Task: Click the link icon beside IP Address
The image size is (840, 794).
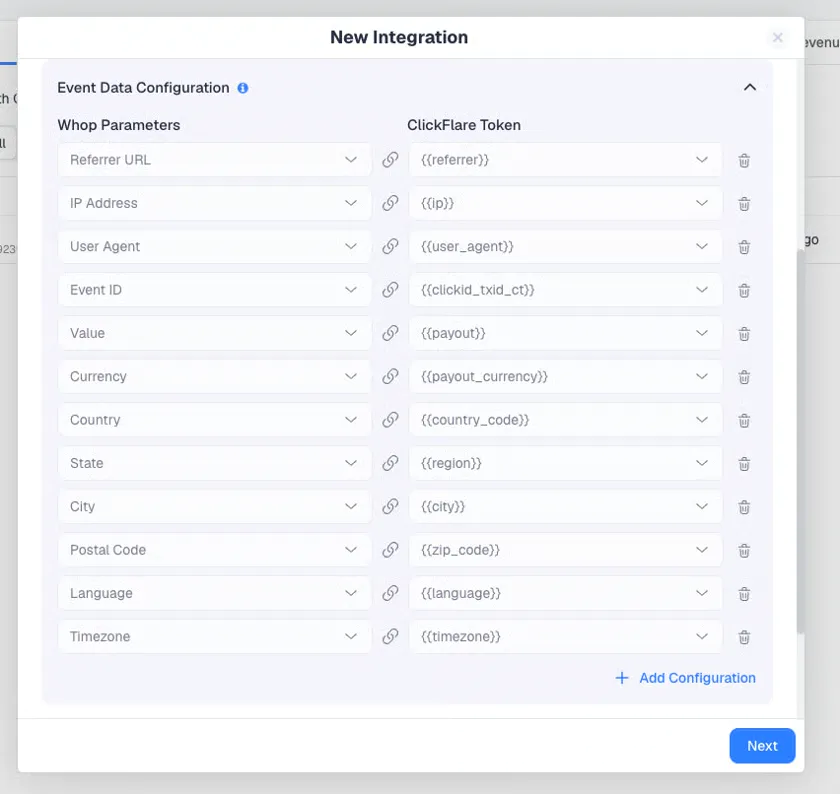Action: 390,203
